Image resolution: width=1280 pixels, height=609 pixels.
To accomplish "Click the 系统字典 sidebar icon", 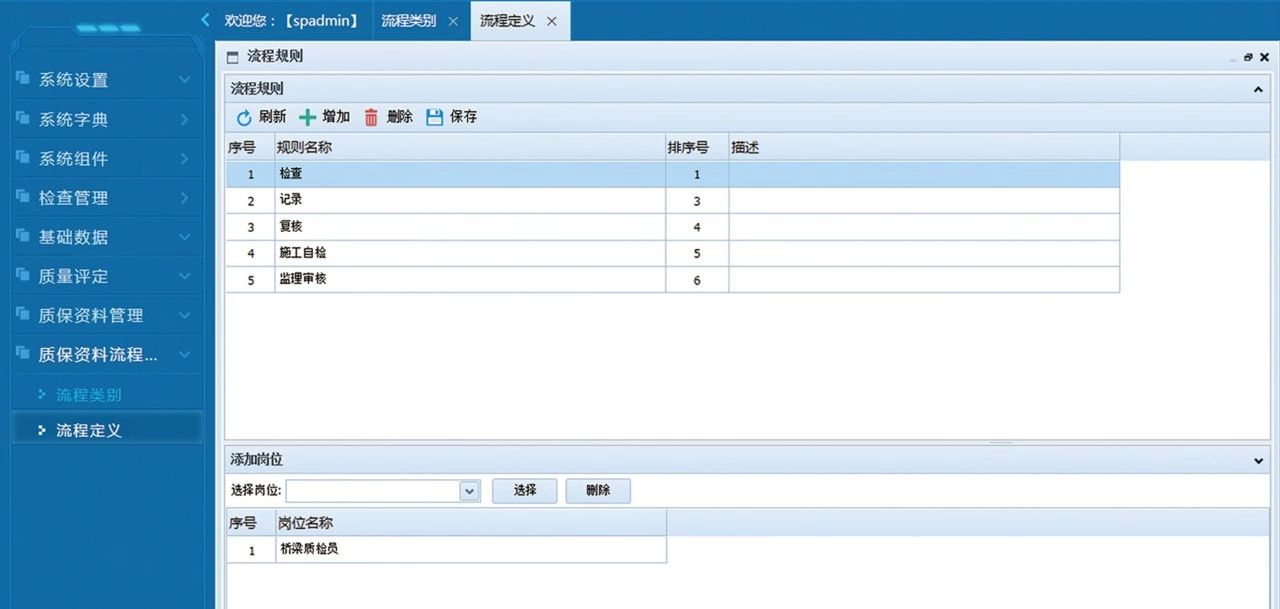I will coord(22,118).
